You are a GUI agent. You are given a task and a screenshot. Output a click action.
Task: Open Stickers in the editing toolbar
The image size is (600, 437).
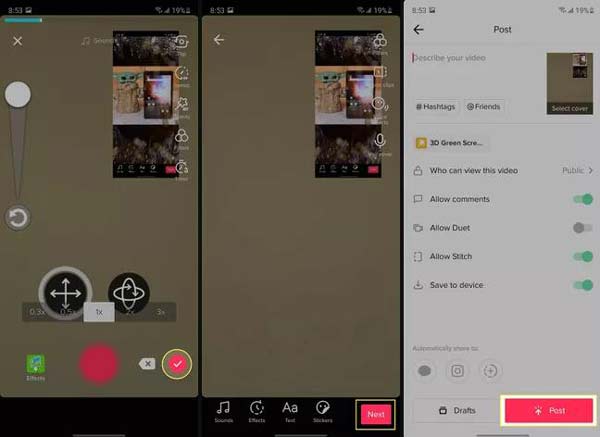click(x=323, y=412)
